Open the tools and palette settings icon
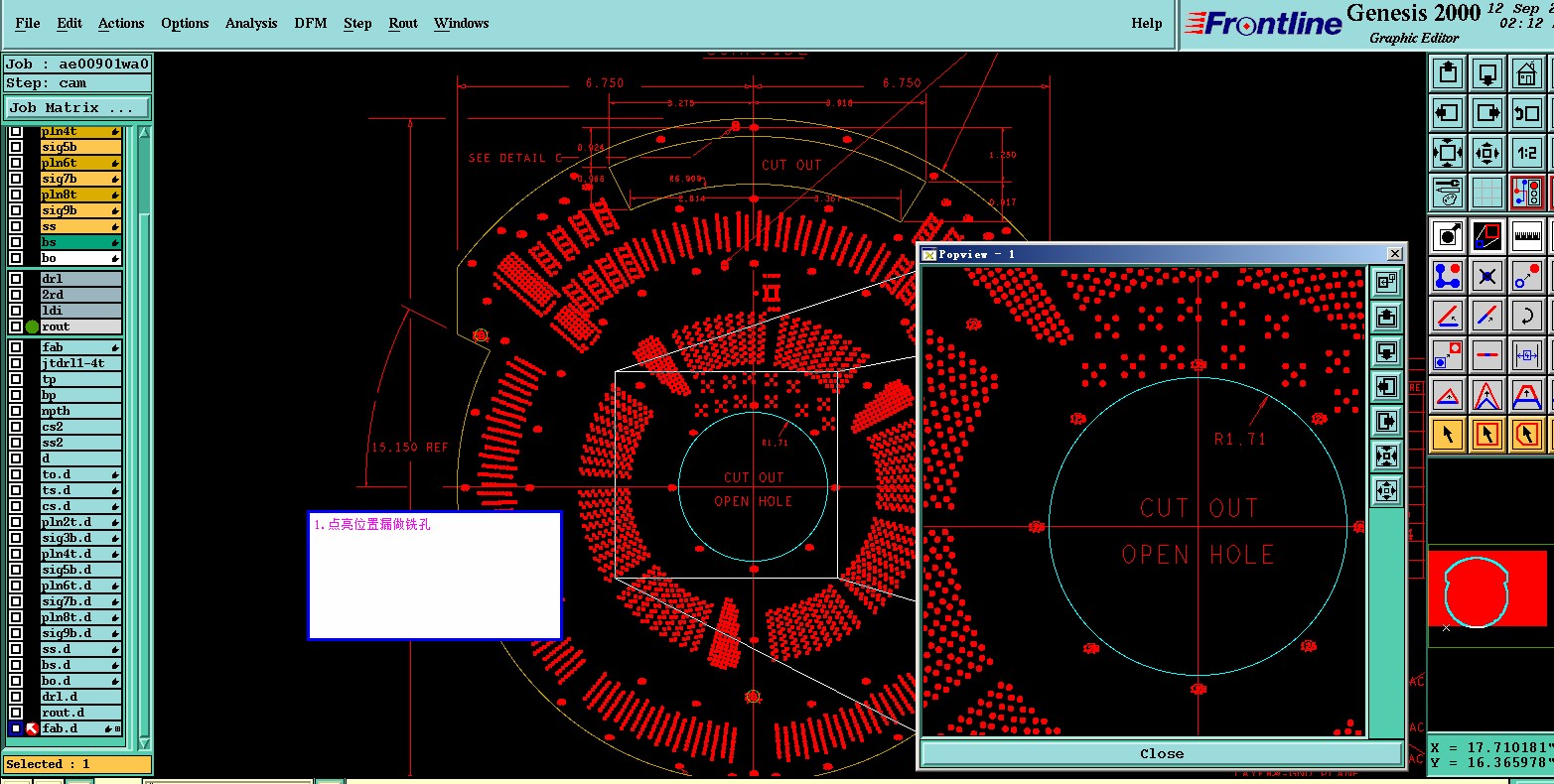The height and width of the screenshot is (784, 1554). coord(1448,193)
